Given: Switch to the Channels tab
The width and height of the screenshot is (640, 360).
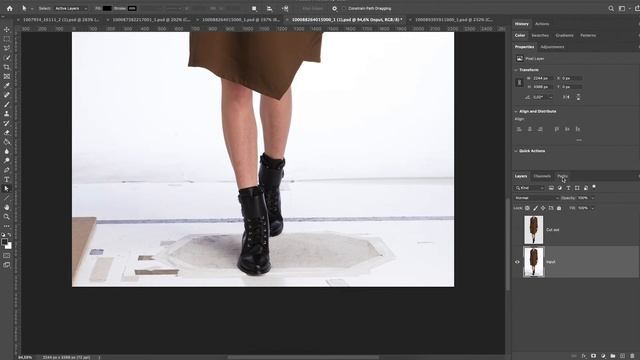Looking at the screenshot, I should [x=542, y=176].
